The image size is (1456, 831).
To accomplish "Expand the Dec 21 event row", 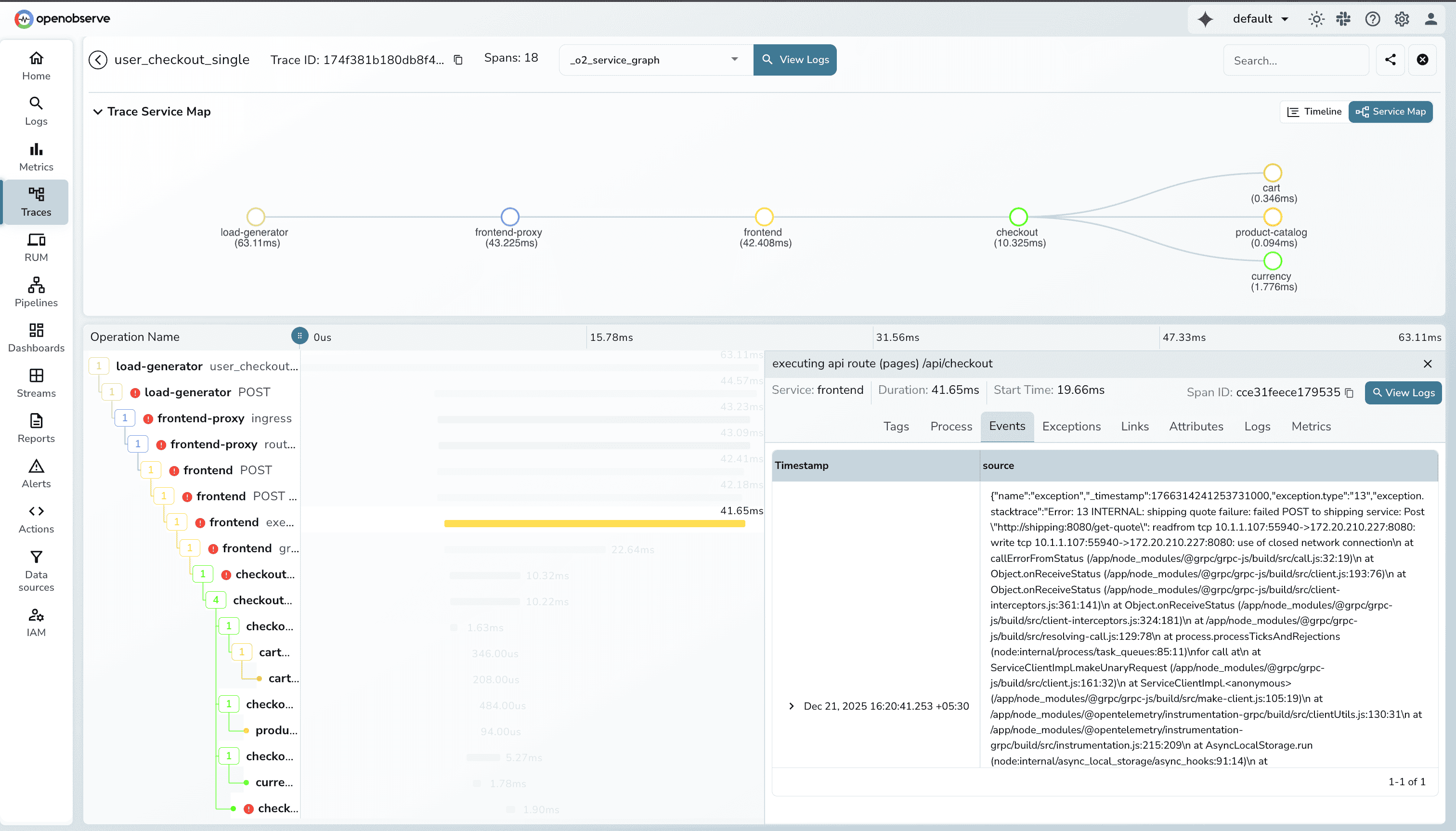I will pos(791,706).
